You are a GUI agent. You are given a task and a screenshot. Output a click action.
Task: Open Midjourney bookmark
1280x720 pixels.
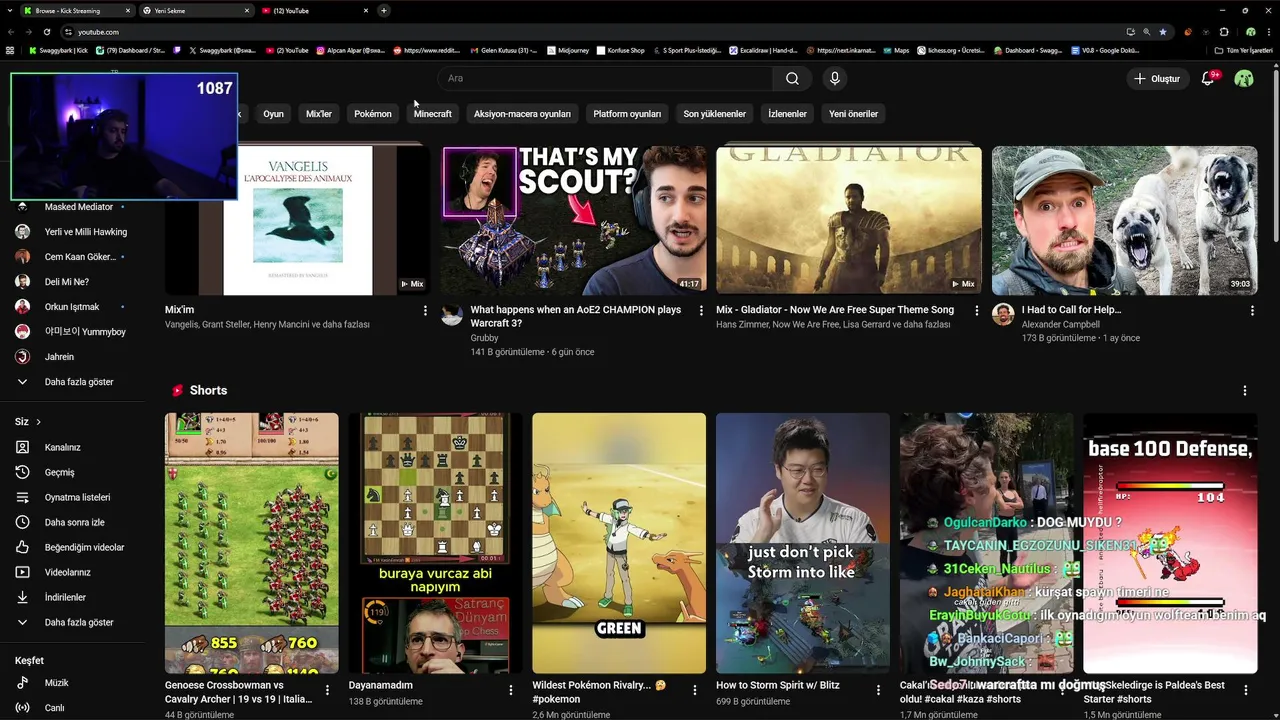pyautogui.click(x=568, y=50)
